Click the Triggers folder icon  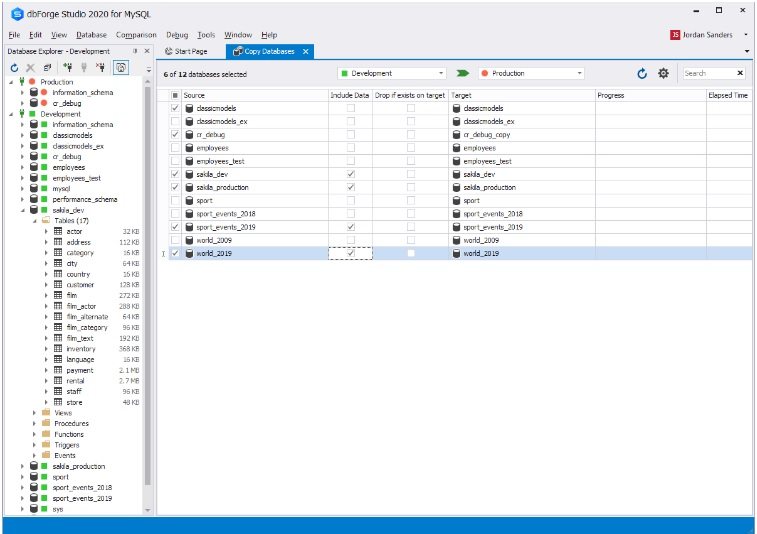pos(46,444)
